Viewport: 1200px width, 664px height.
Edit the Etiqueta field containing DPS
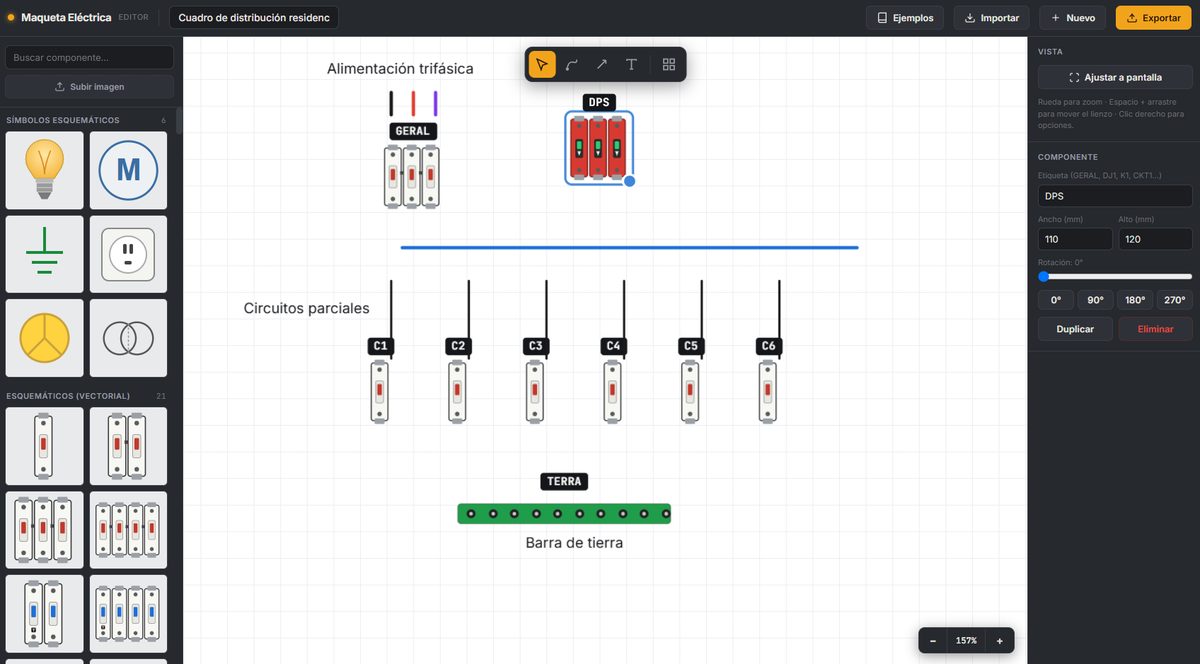pos(1115,196)
